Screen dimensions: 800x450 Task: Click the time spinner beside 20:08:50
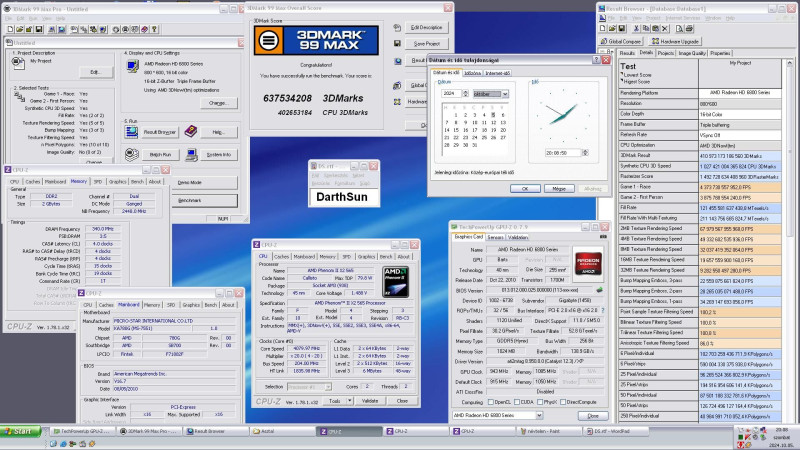(585, 153)
